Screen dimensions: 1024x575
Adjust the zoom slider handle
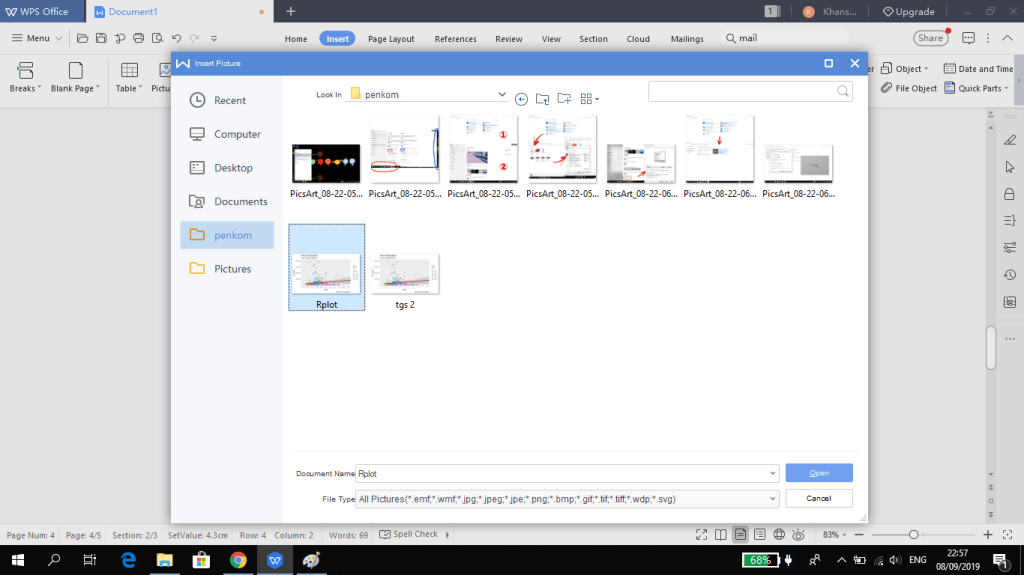[x=912, y=535]
